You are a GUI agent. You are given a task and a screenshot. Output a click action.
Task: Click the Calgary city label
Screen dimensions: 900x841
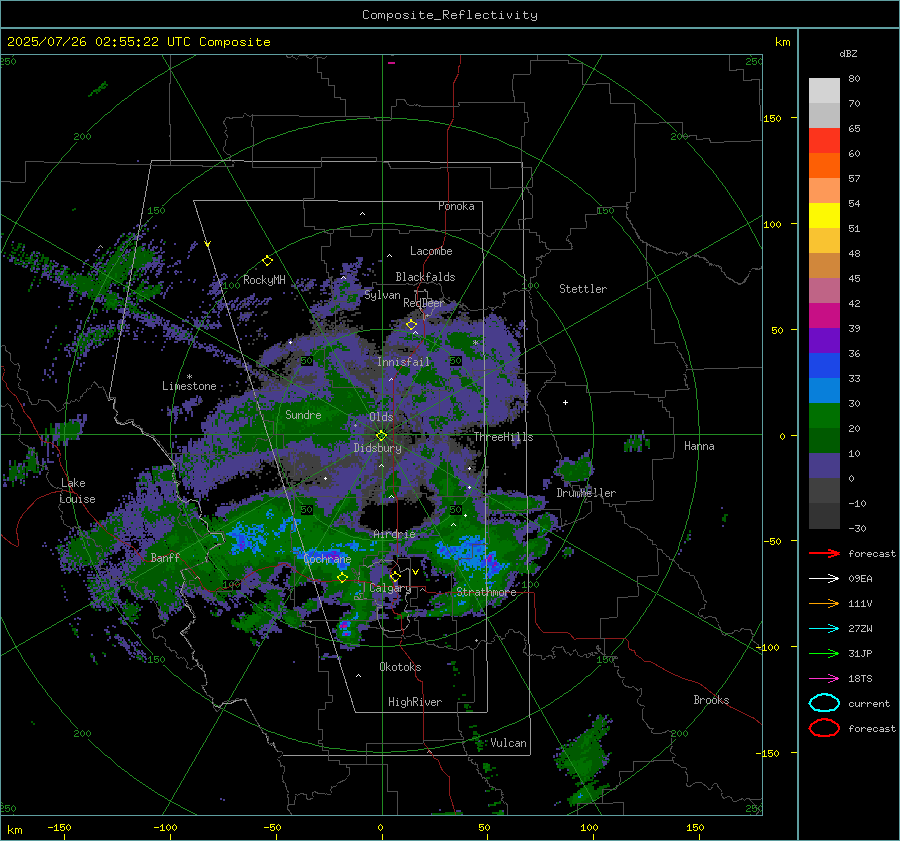click(x=390, y=588)
